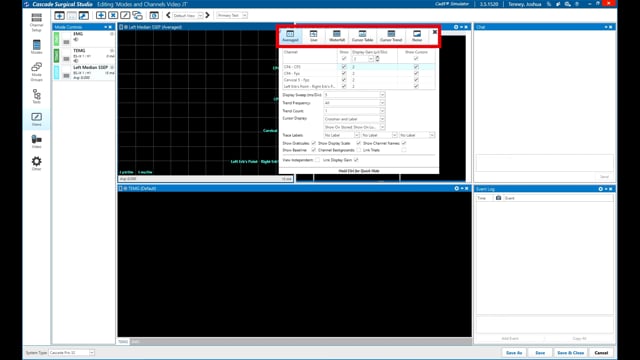
Task: Open first Trace Labels dropdown
Action: pyautogui.click(x=342, y=135)
